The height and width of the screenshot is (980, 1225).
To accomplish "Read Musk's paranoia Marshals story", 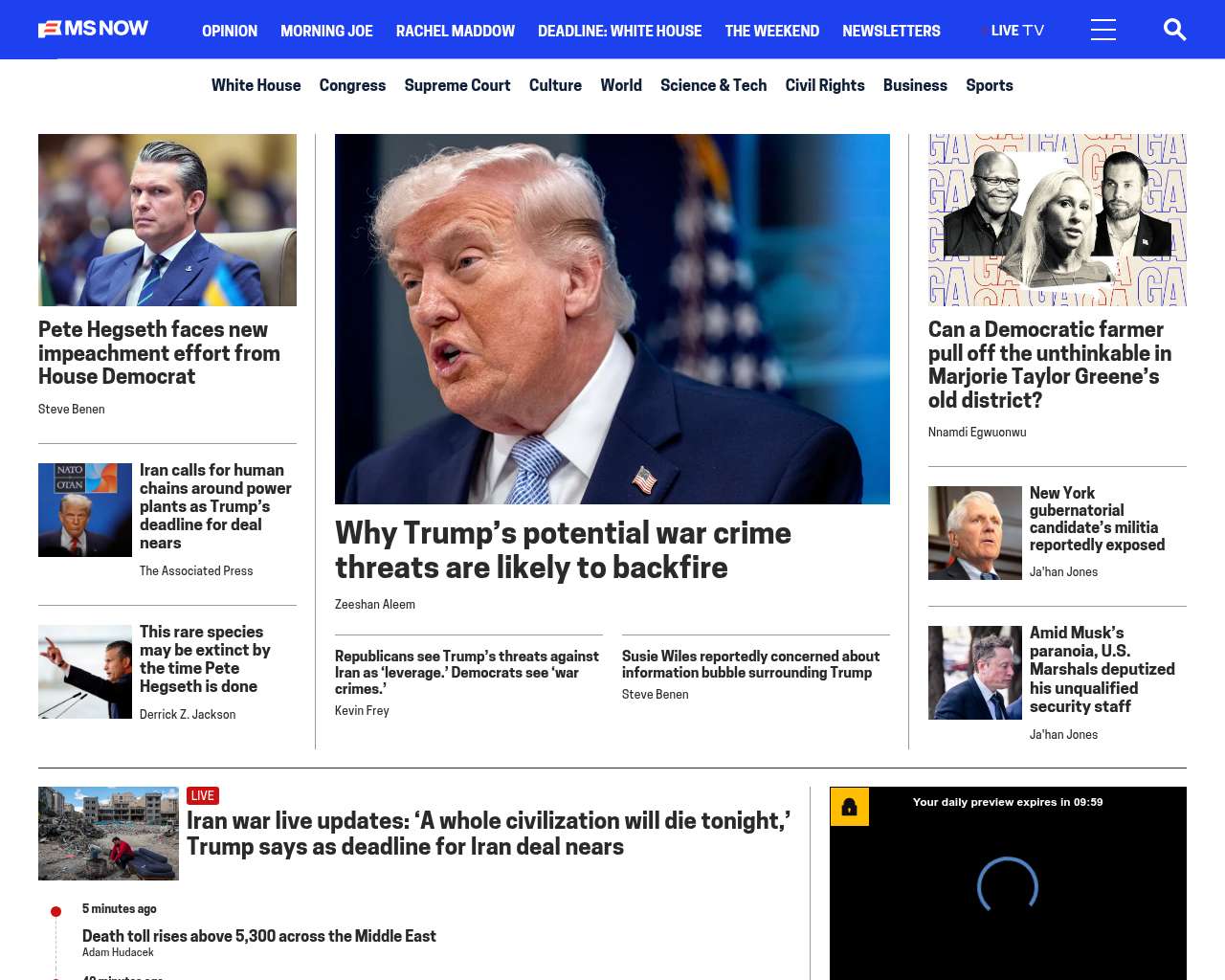I will click(1102, 670).
